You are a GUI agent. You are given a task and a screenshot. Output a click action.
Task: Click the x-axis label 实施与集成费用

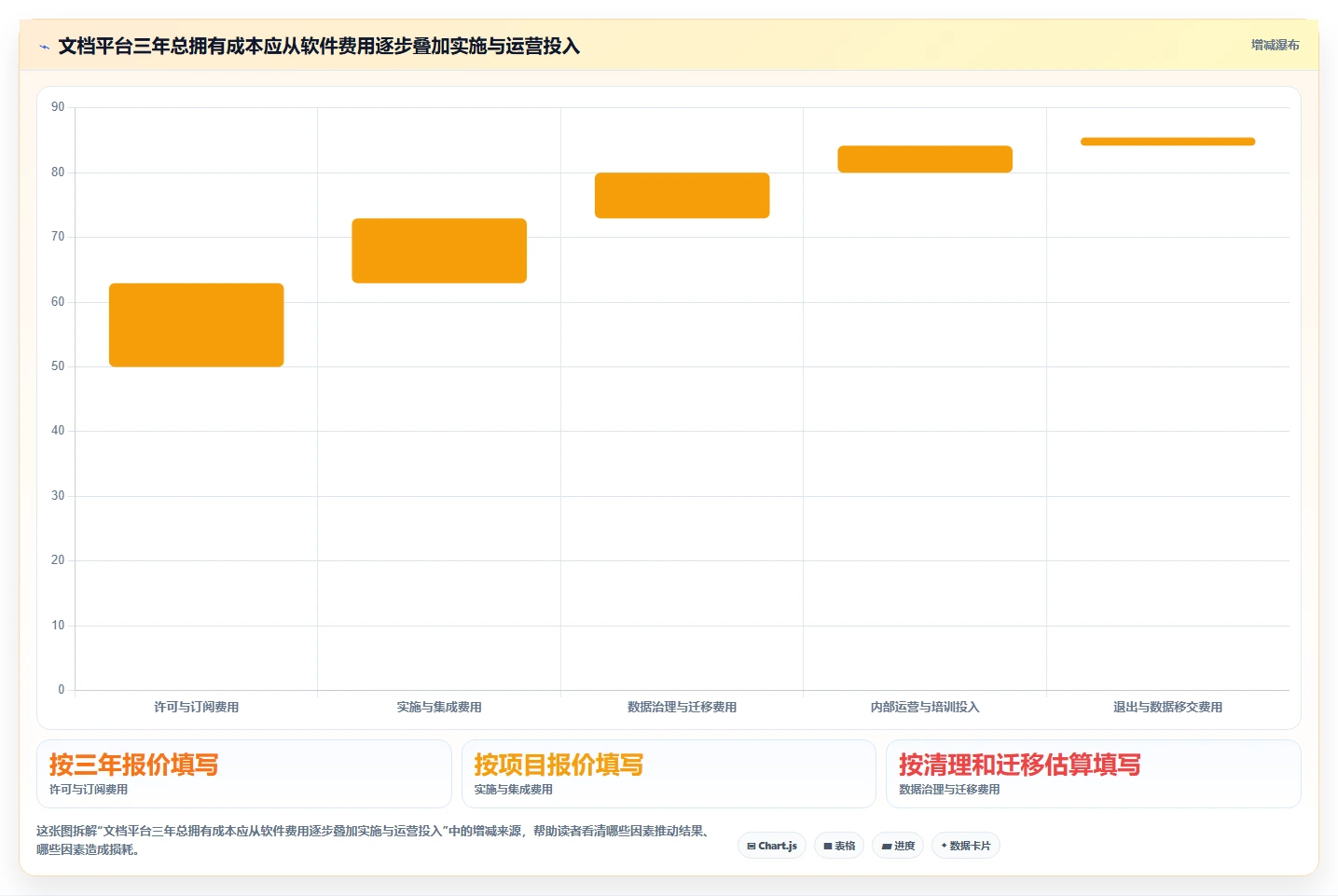coord(439,707)
